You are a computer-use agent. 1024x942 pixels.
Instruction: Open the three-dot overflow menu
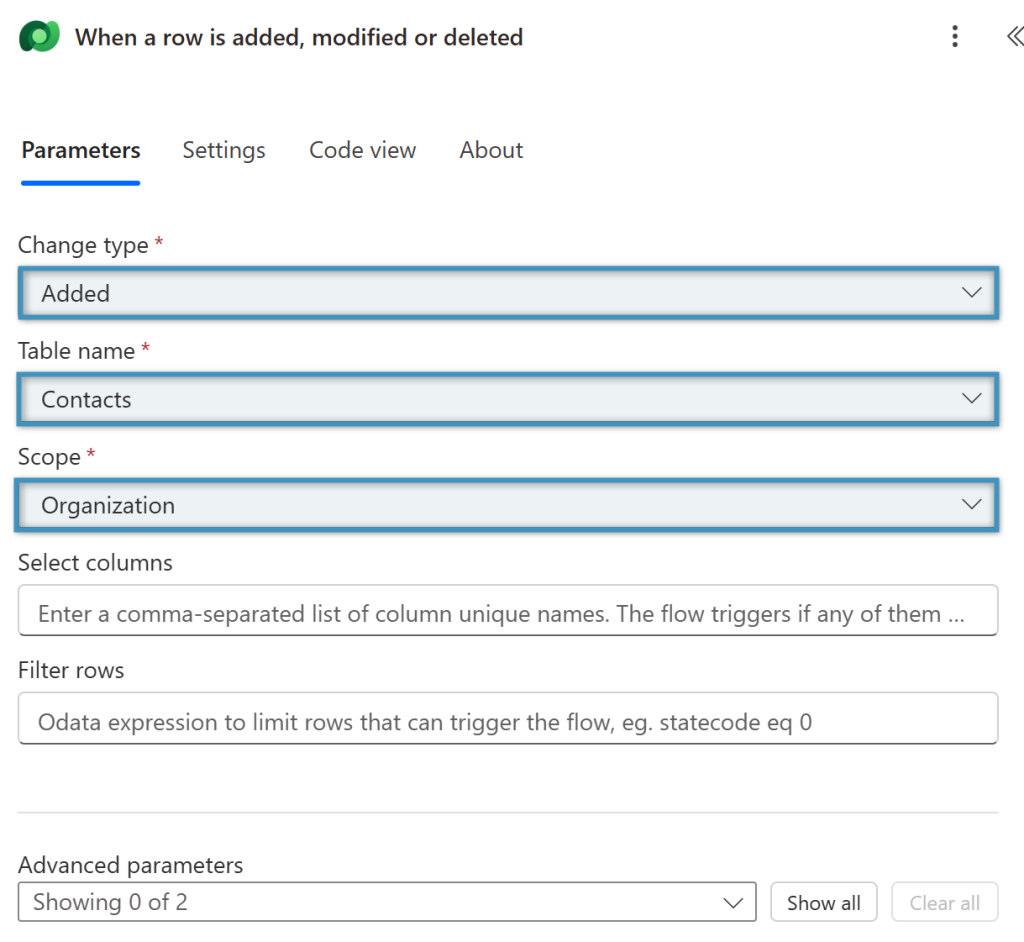coord(955,36)
